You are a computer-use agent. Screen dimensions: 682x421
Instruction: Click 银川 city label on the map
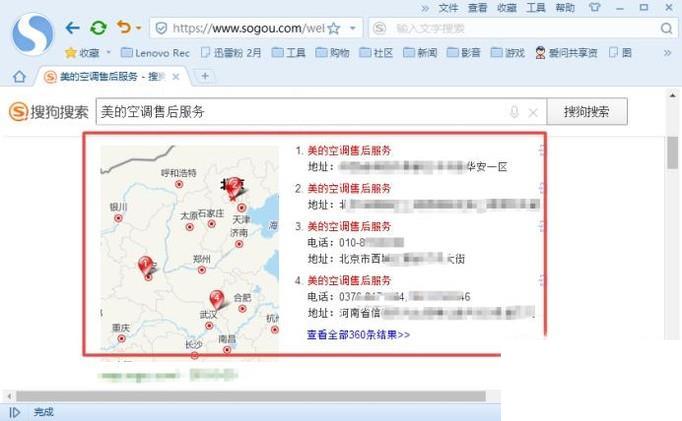pyautogui.click(x=118, y=207)
